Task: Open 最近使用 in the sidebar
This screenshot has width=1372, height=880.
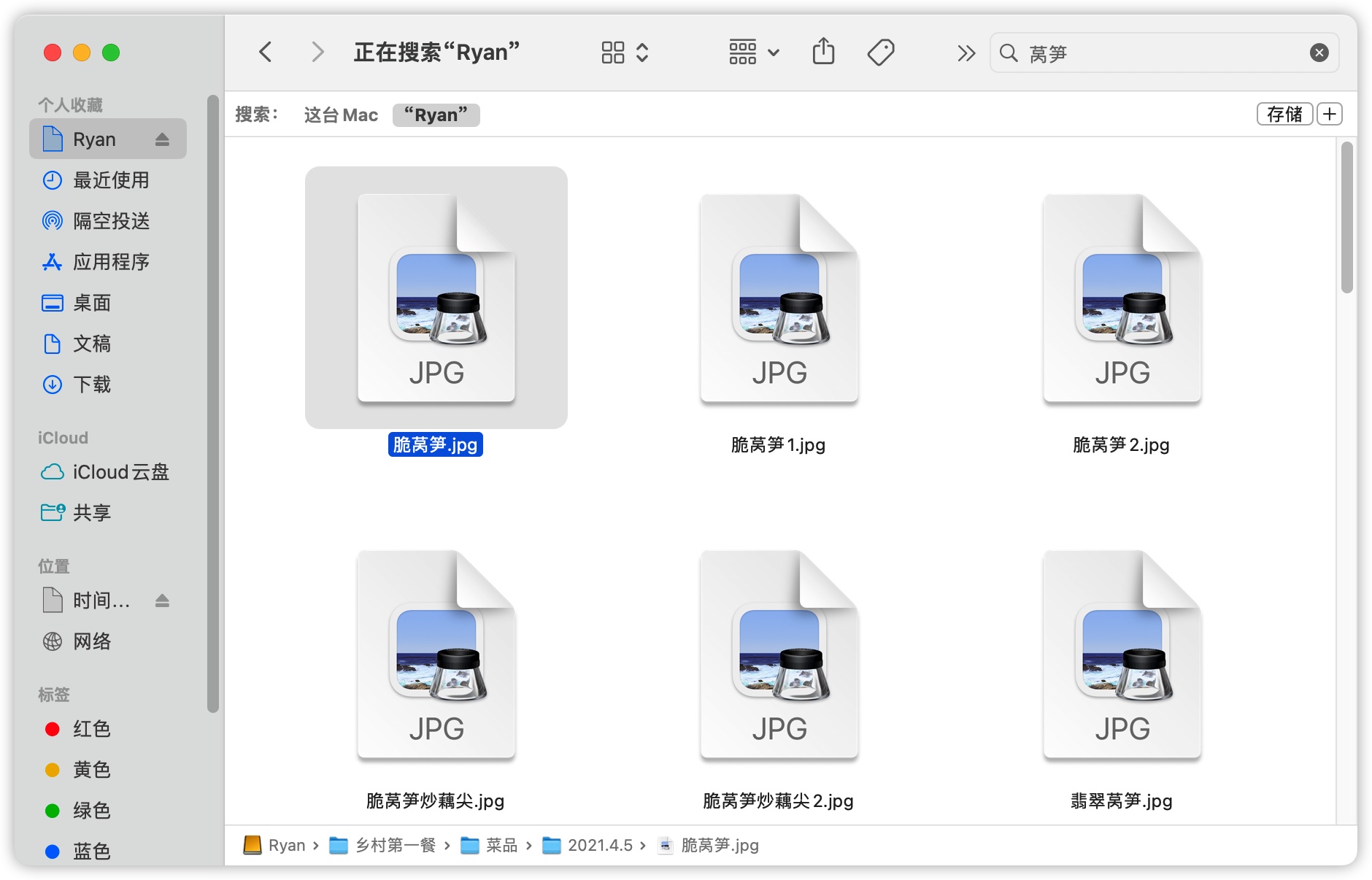Action: coord(110,180)
